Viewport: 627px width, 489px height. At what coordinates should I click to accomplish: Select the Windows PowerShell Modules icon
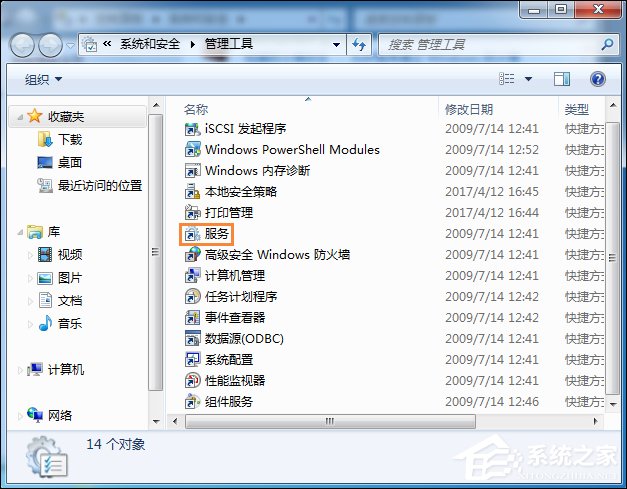pyautogui.click(x=192, y=150)
